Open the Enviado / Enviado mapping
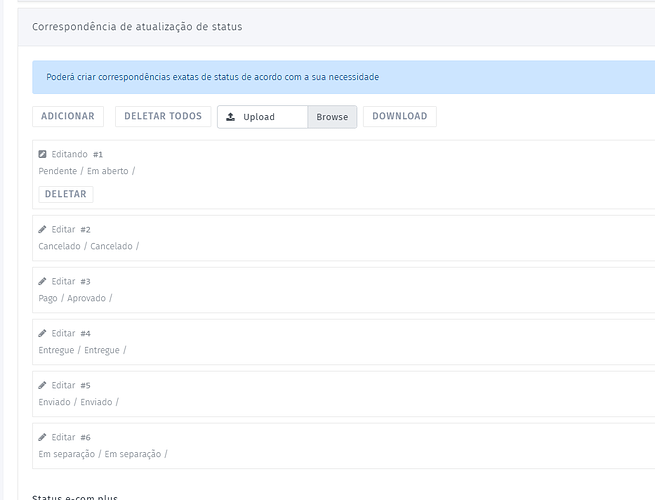Viewport: 655px width, 500px height. [x=78, y=402]
